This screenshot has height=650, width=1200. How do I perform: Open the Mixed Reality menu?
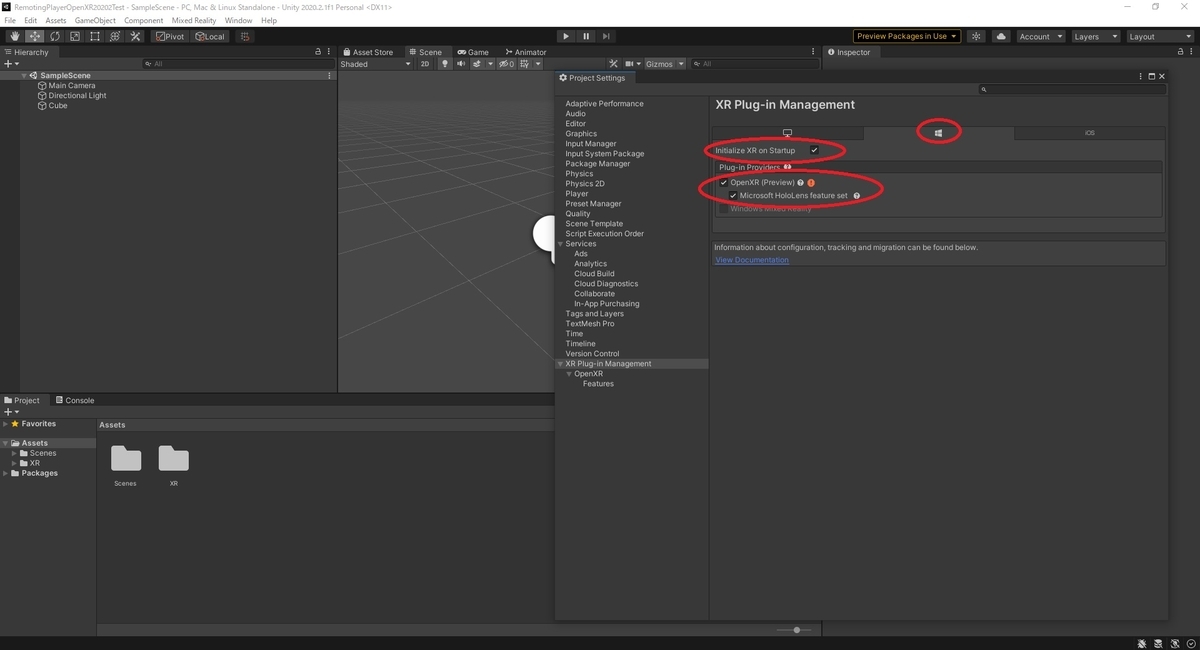coord(194,20)
